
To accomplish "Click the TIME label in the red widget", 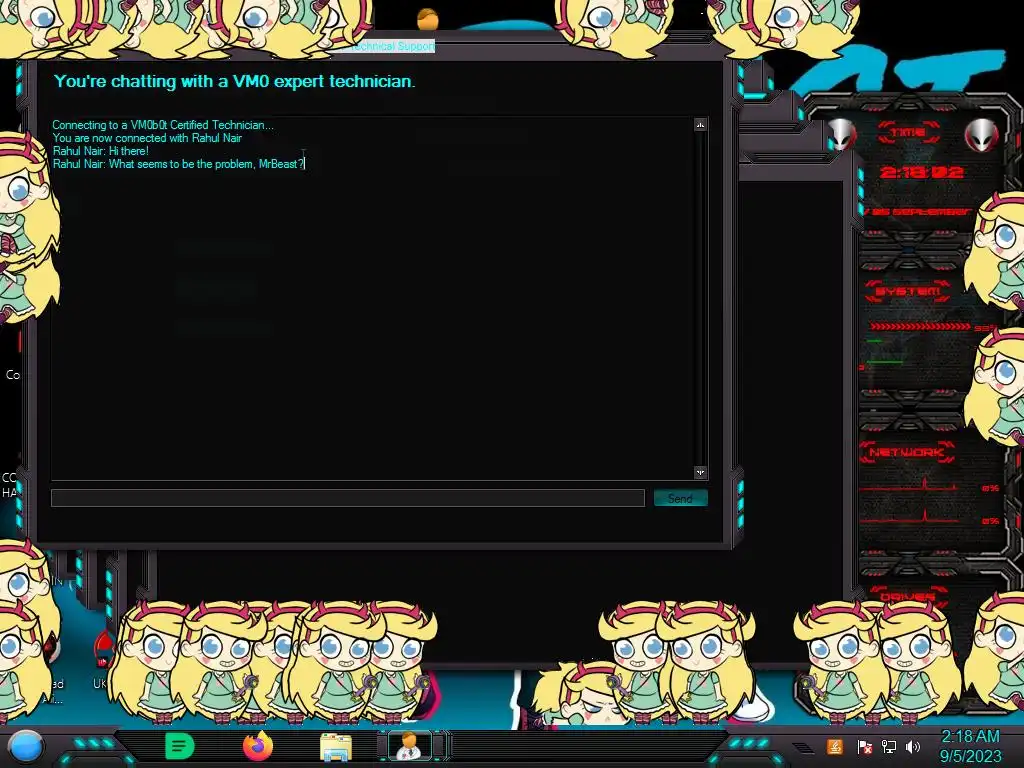I will pyautogui.click(x=908, y=133).
